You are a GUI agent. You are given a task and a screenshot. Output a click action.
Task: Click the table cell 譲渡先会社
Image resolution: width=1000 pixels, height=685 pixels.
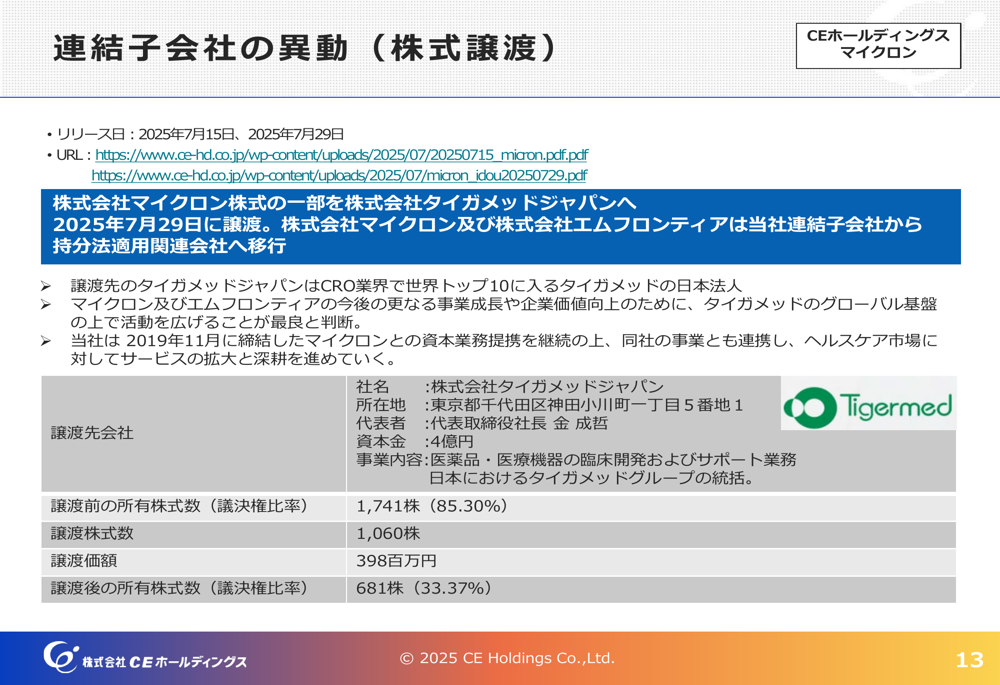(x=193, y=433)
